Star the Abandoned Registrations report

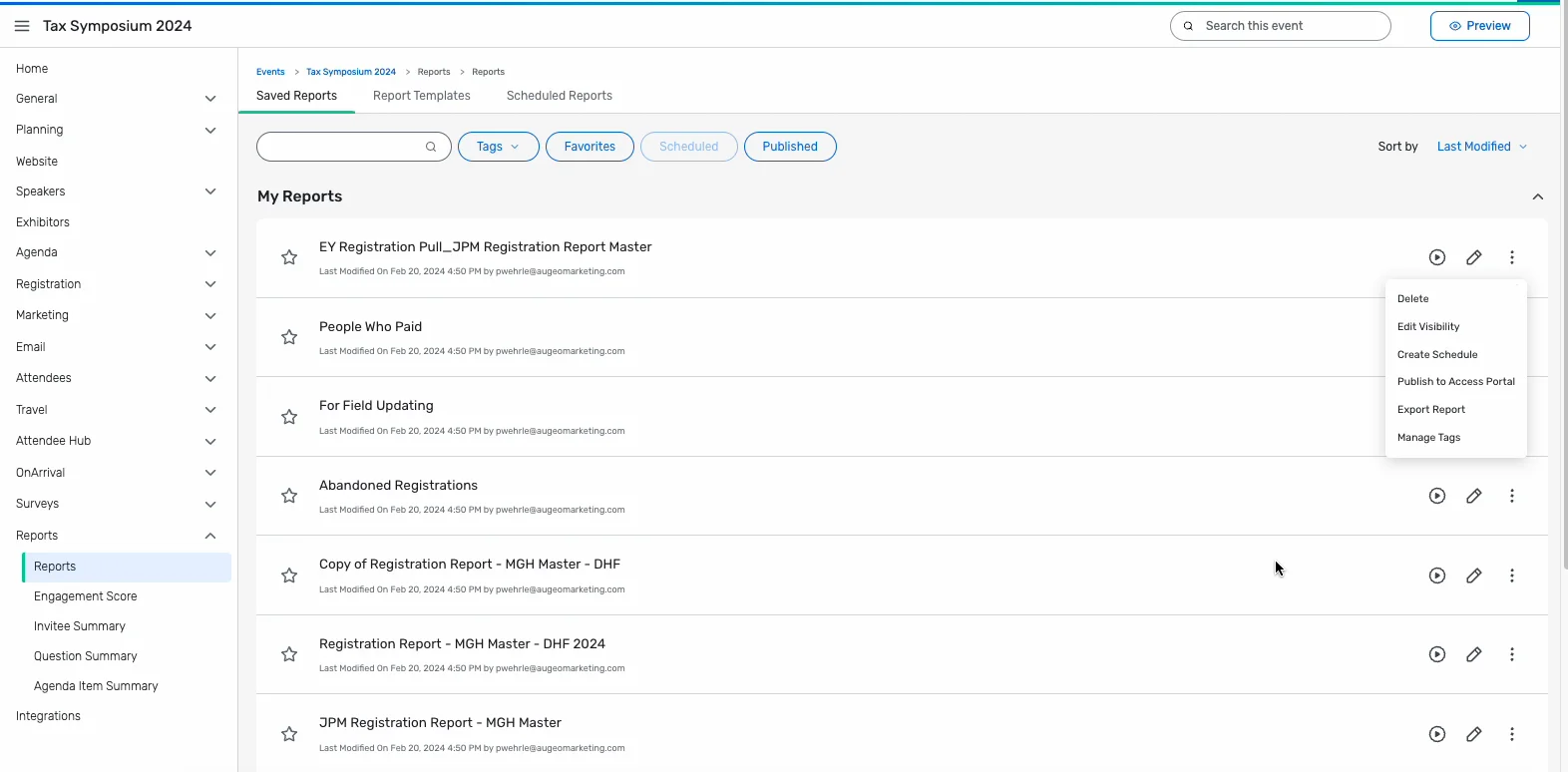coord(289,496)
